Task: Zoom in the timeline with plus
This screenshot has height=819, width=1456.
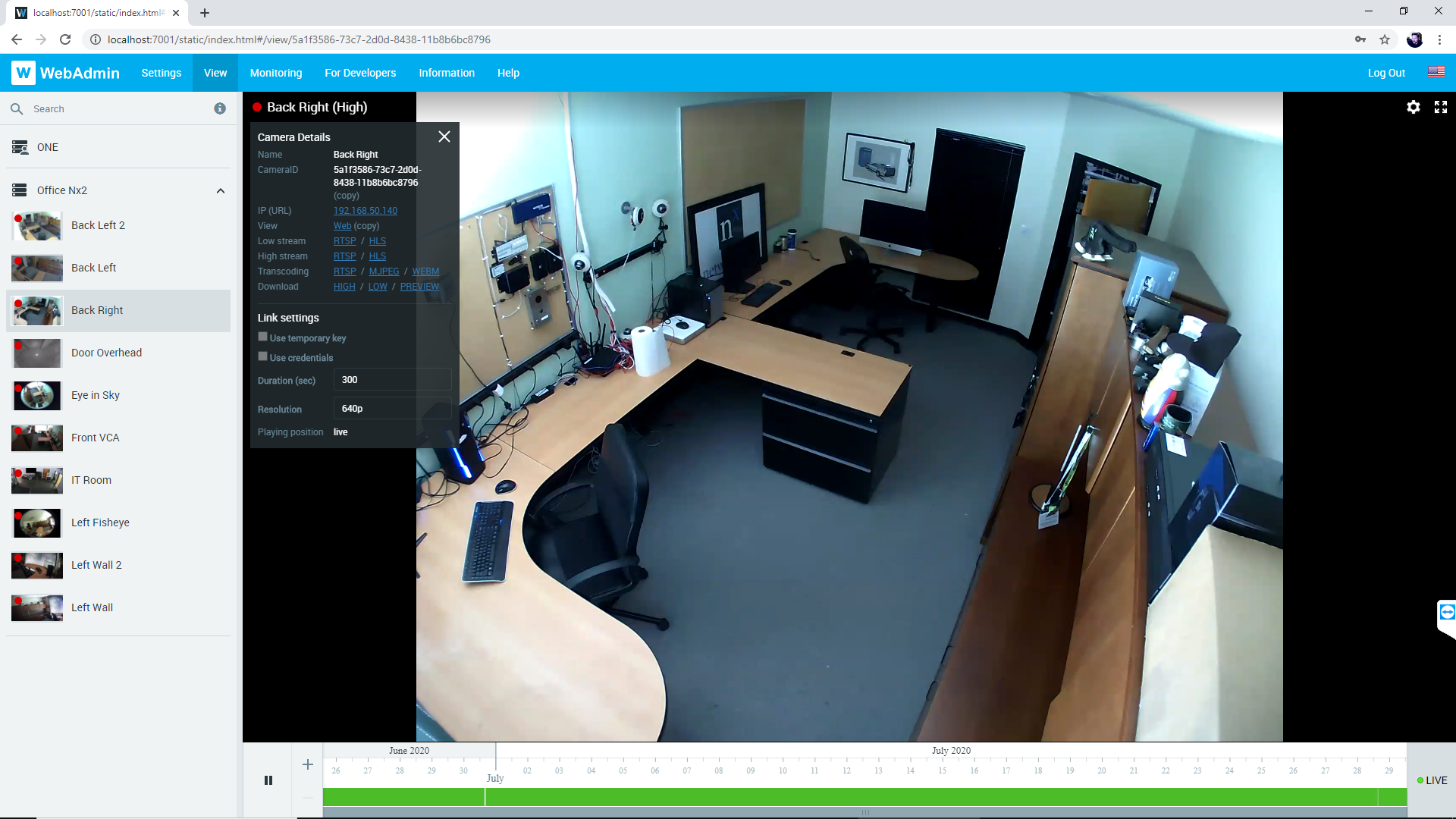Action: (x=308, y=764)
